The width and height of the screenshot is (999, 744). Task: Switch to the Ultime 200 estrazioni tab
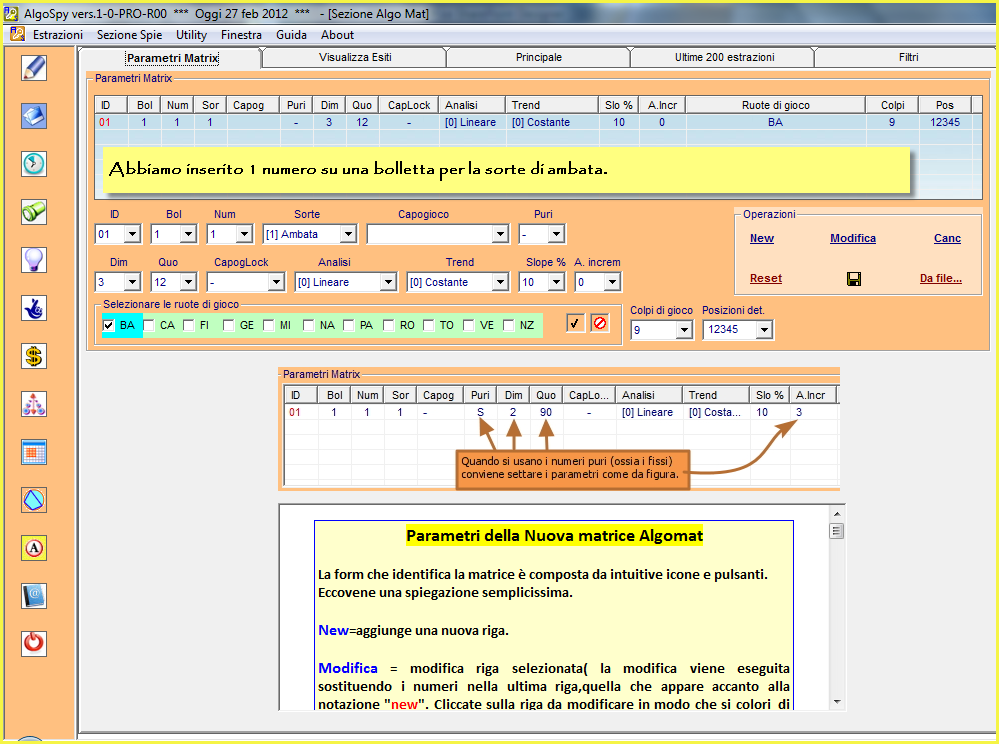(x=724, y=57)
